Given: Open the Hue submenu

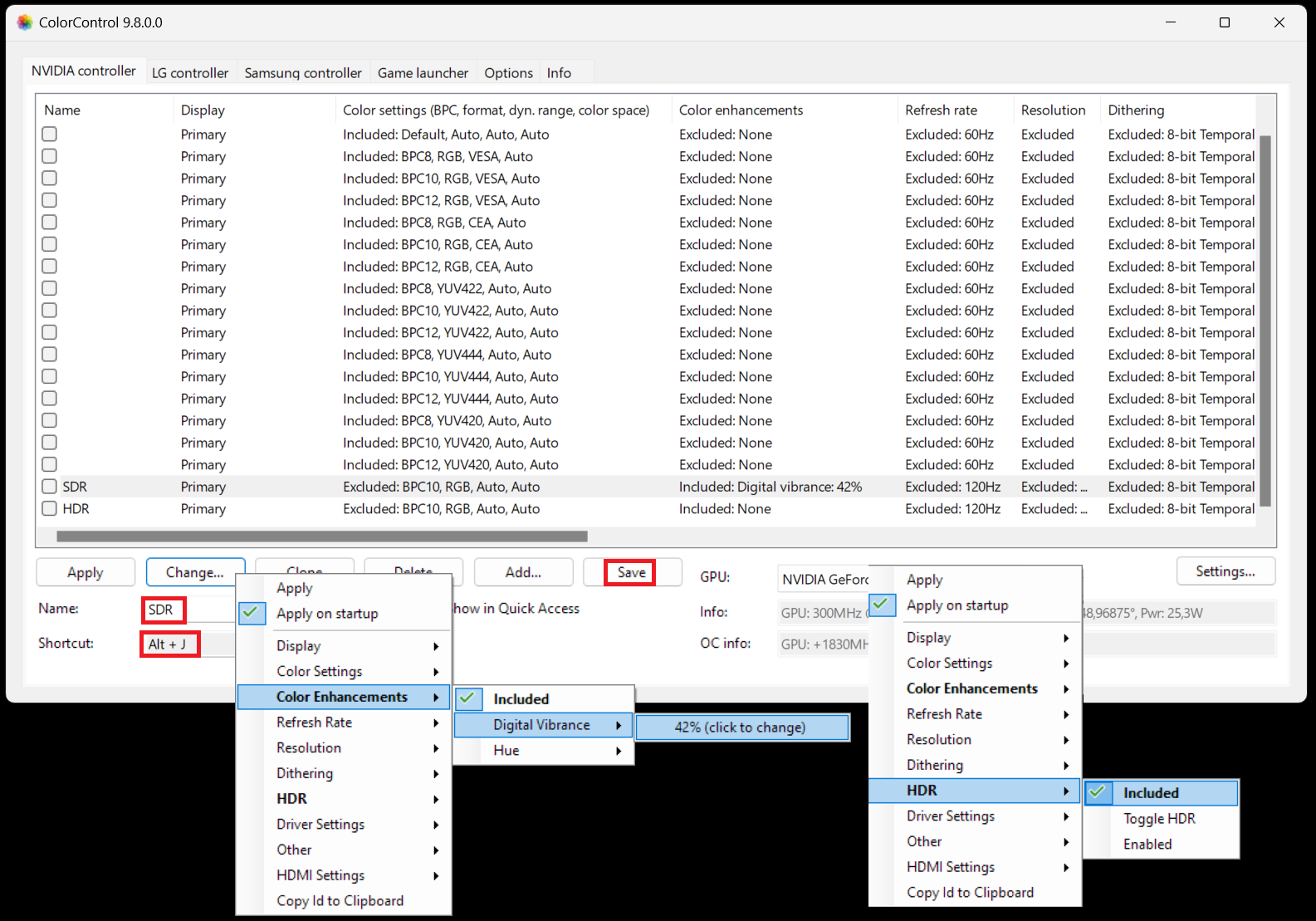Looking at the screenshot, I should (544, 751).
